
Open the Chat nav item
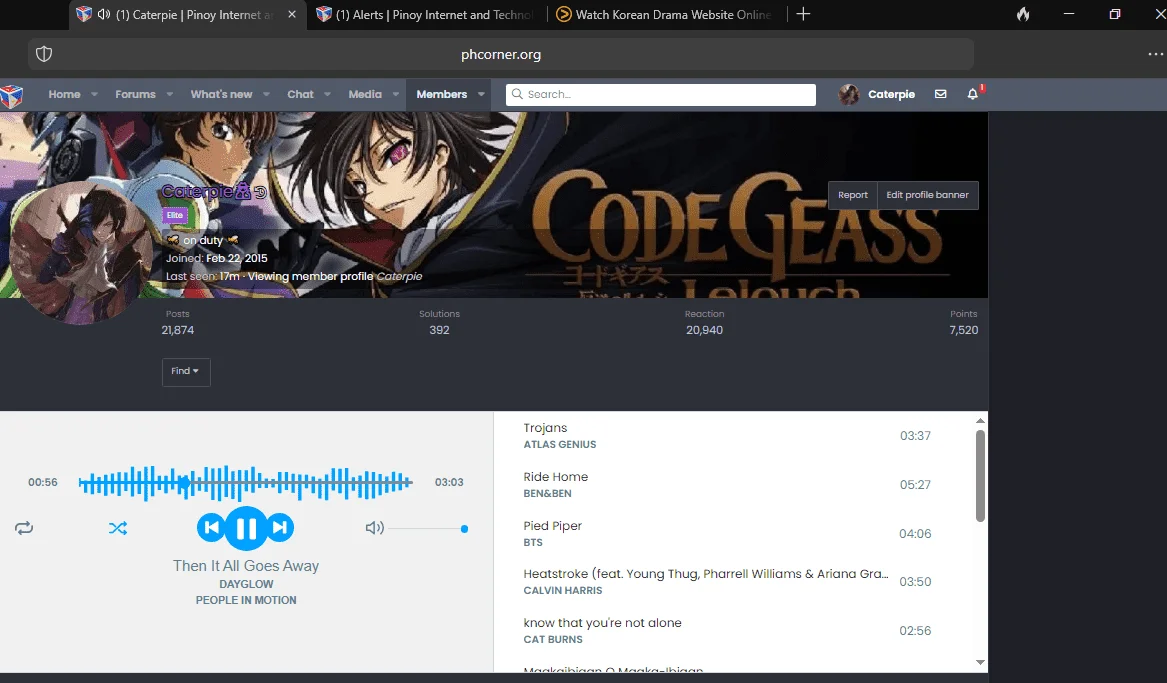click(x=301, y=94)
